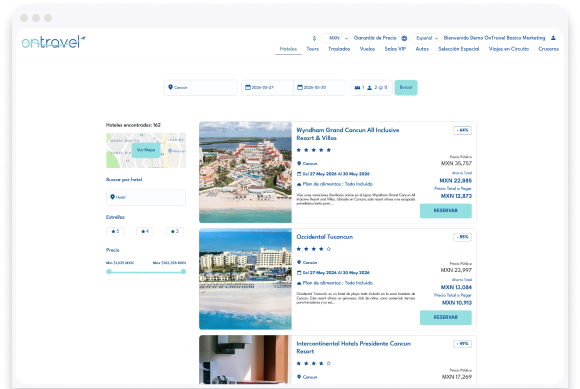Open Wyndham Grand Cancun All Inclusive title
580x389 pixels.
[x=348, y=134]
